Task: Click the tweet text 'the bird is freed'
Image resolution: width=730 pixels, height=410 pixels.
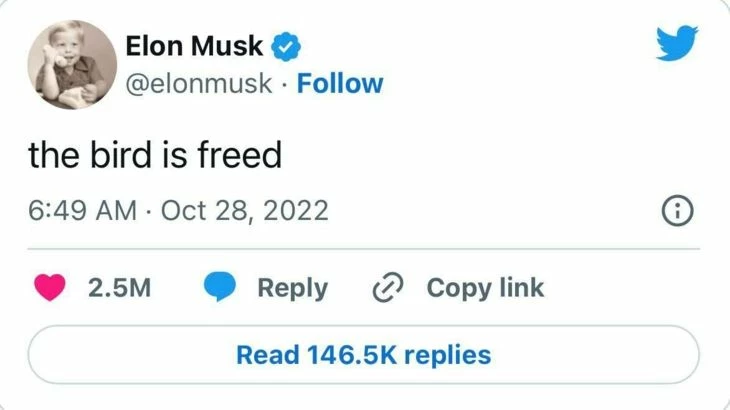Action: point(155,155)
